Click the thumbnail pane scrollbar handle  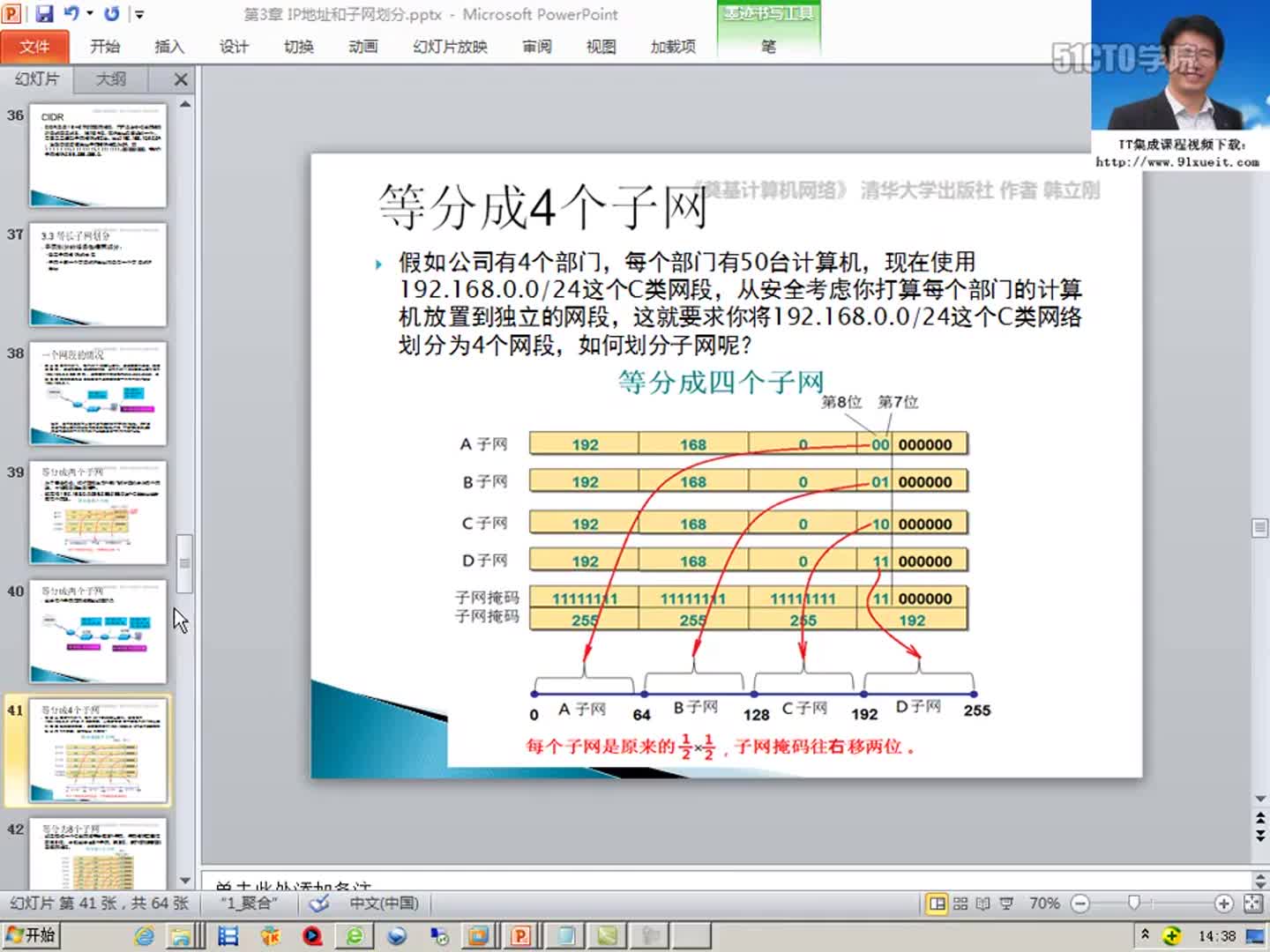pos(184,563)
